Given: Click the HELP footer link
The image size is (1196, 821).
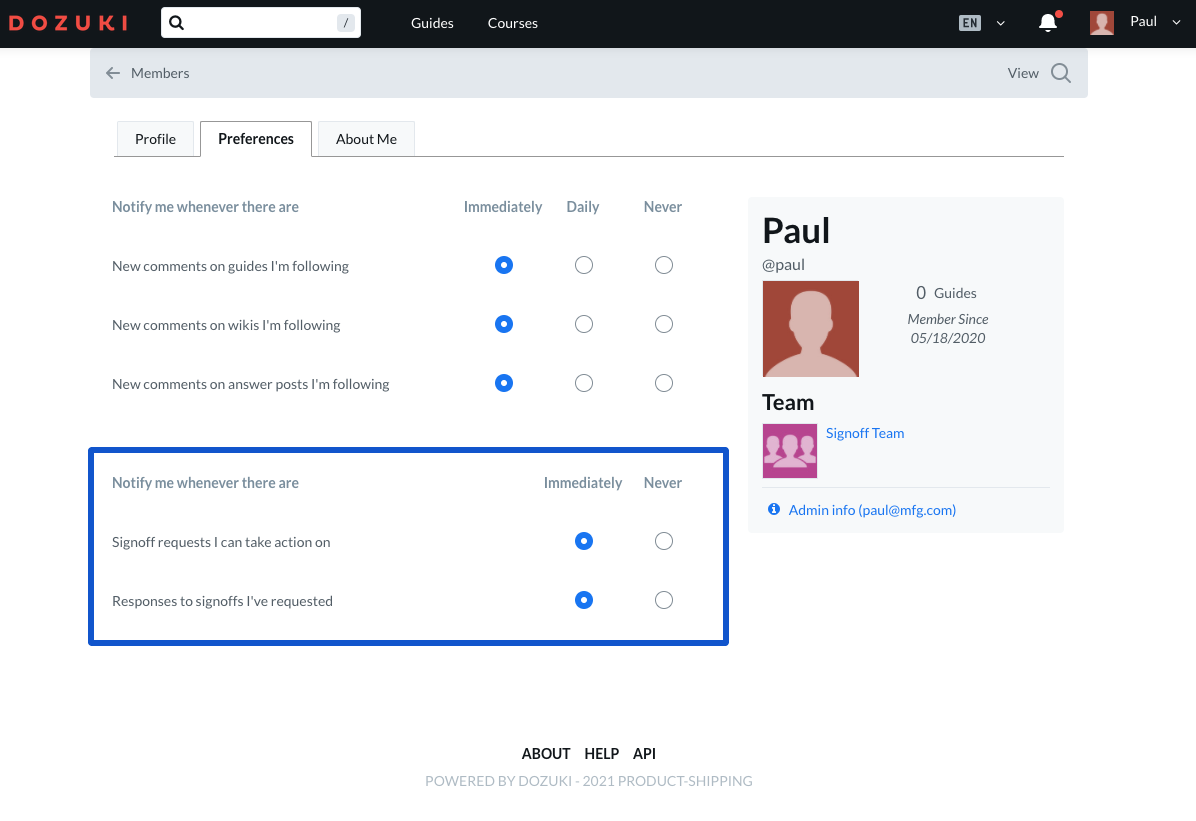Looking at the screenshot, I should click(601, 753).
